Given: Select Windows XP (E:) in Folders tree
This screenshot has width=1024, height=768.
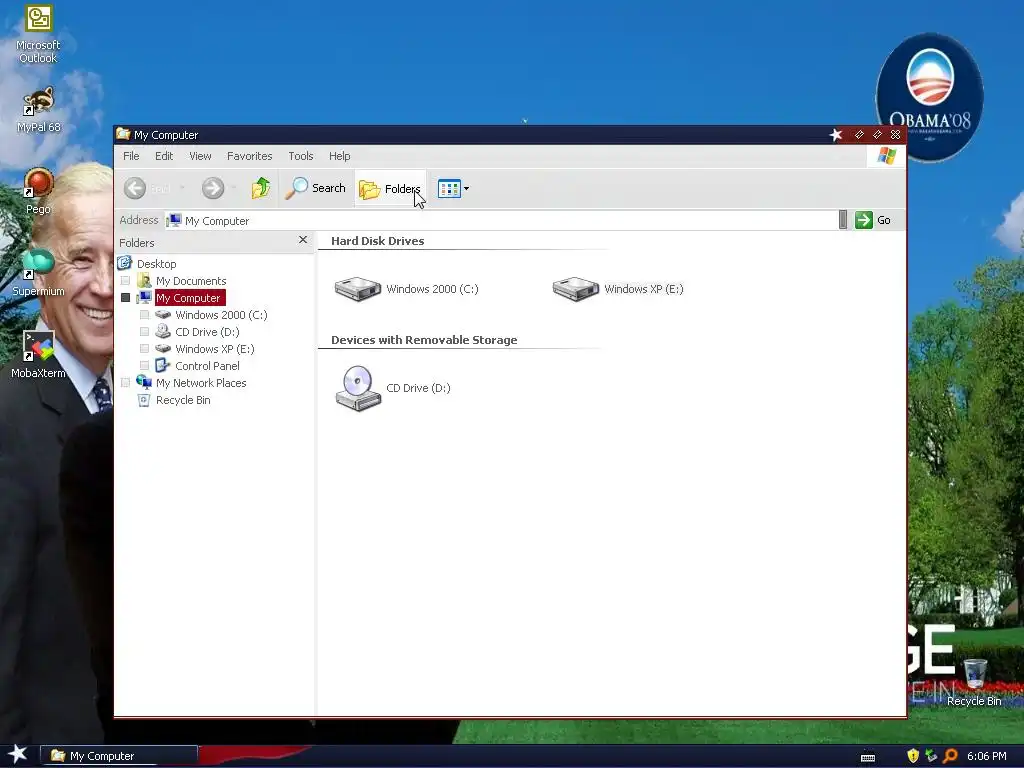Looking at the screenshot, I should tap(214, 349).
